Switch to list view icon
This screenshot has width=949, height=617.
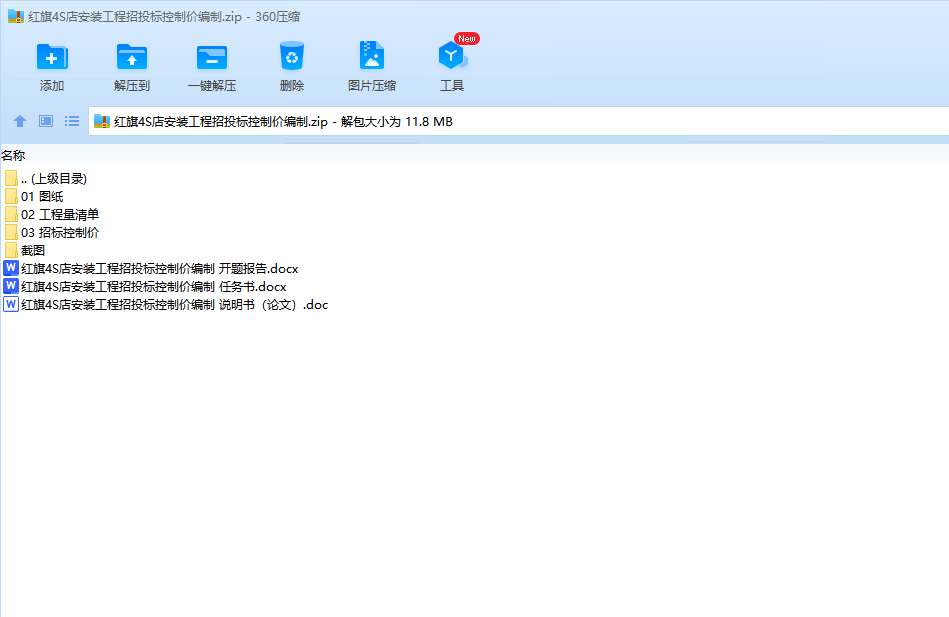click(72, 121)
